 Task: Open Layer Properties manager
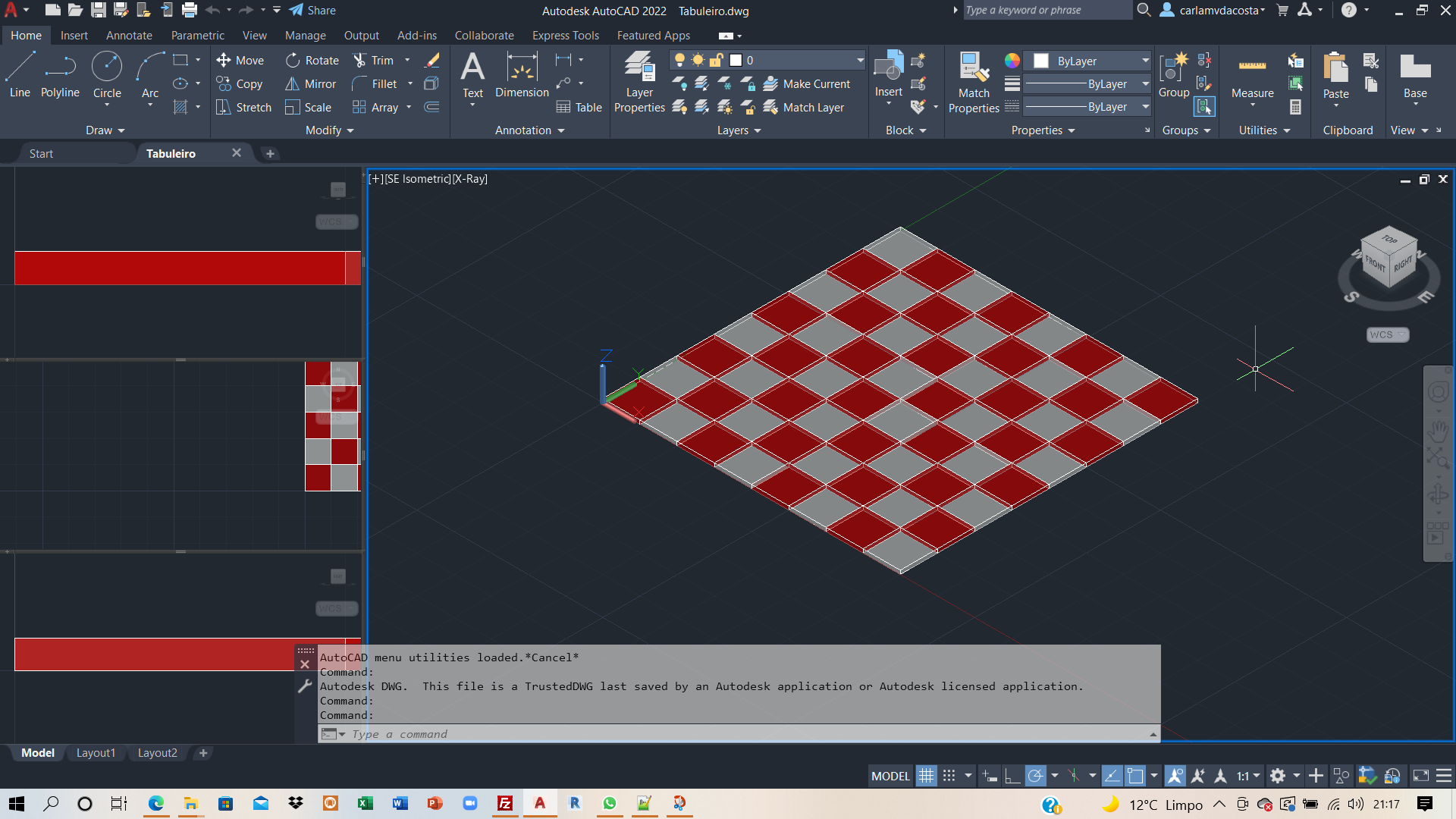click(x=639, y=82)
